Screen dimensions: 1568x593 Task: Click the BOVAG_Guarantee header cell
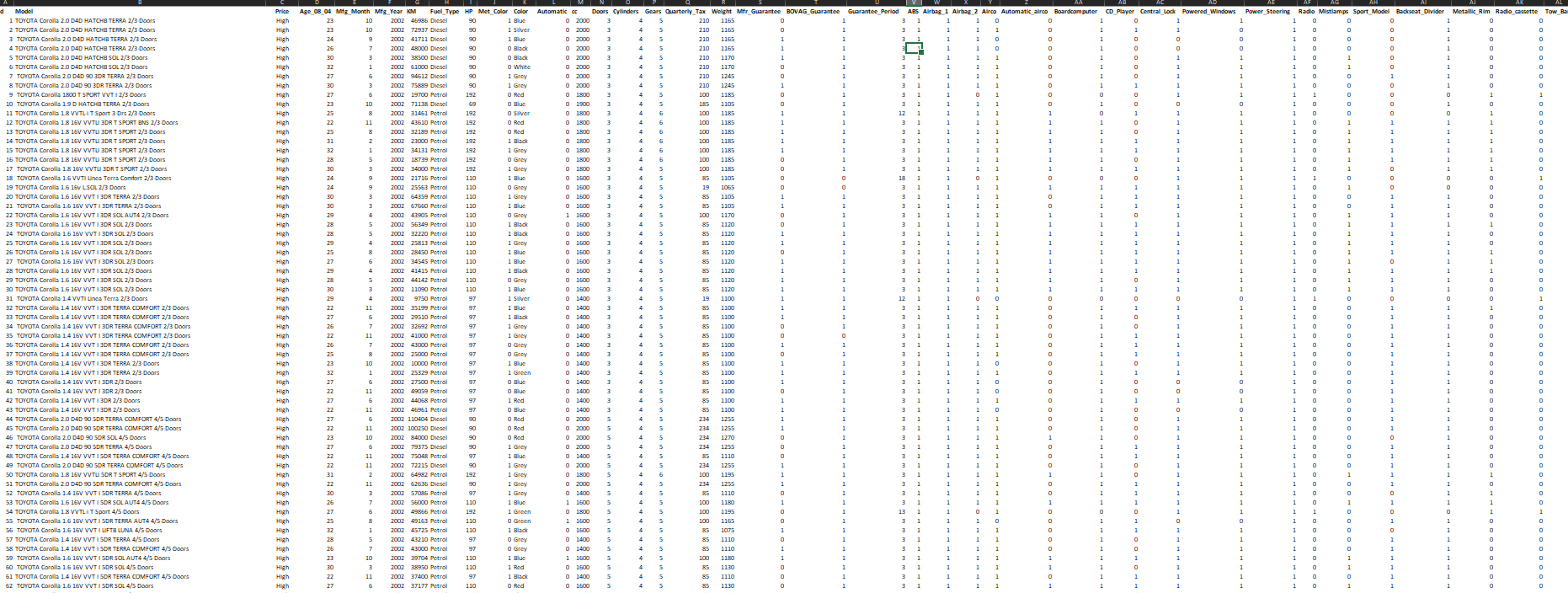point(813,12)
